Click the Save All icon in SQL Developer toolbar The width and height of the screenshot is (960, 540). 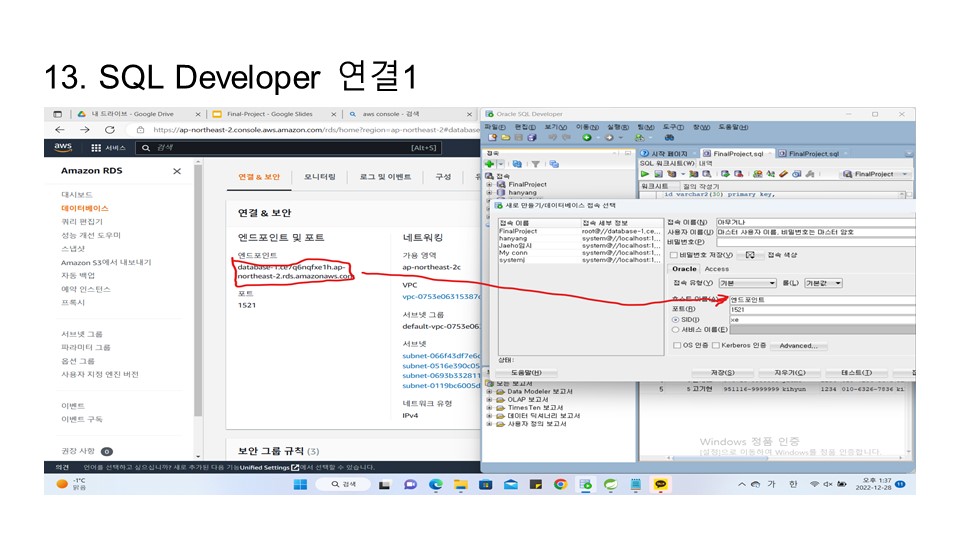532,138
